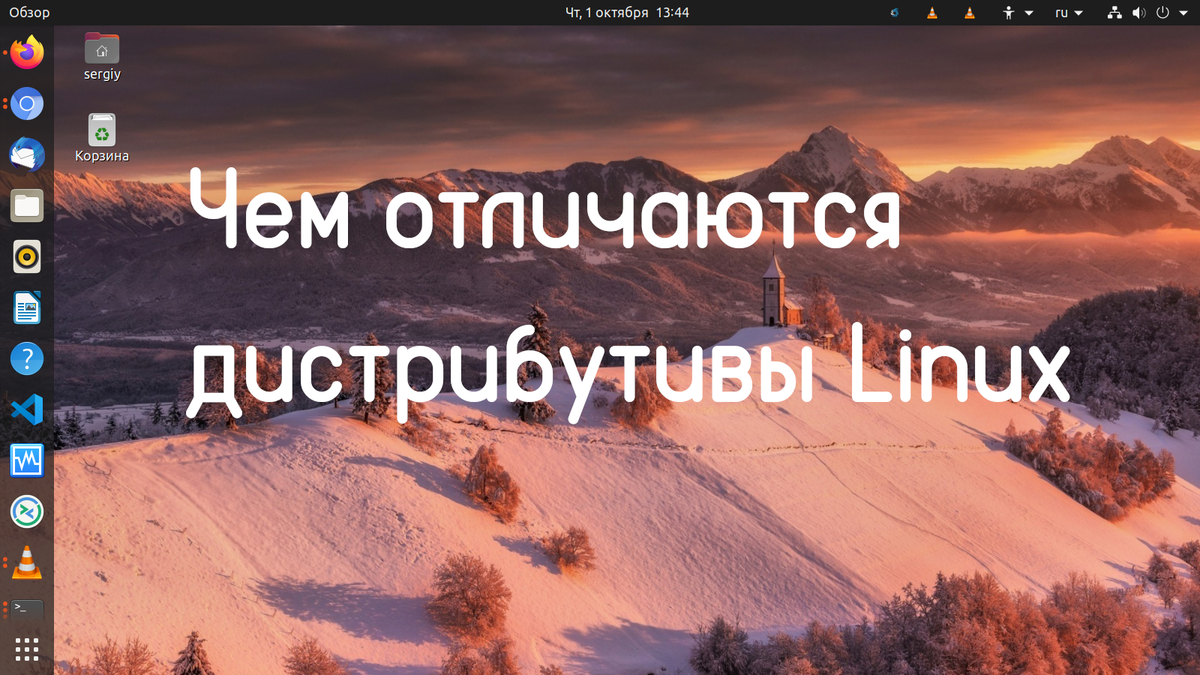Open VLC media player dock icon

tap(27, 563)
